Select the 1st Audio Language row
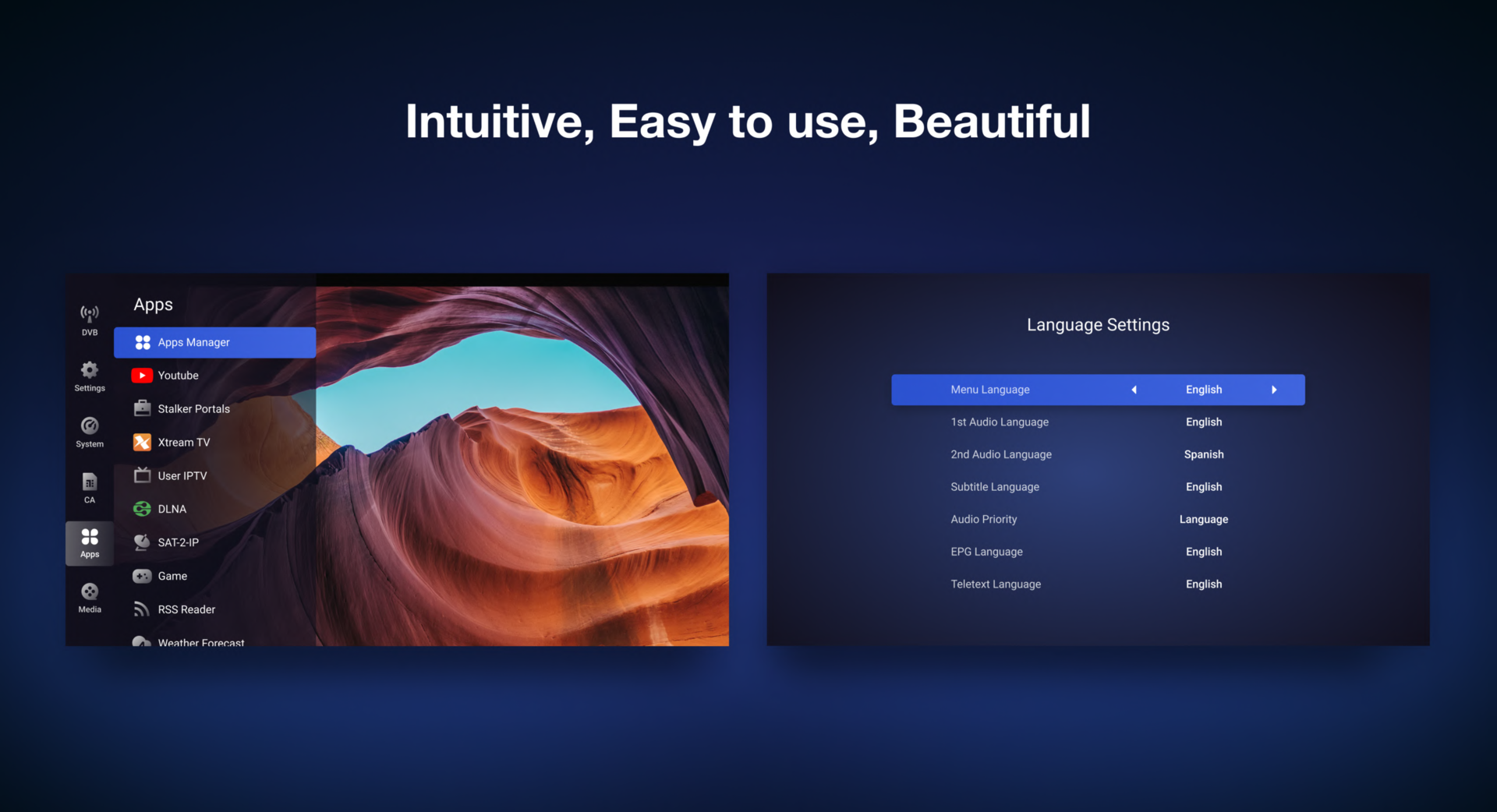The image size is (1497, 812). click(1098, 422)
